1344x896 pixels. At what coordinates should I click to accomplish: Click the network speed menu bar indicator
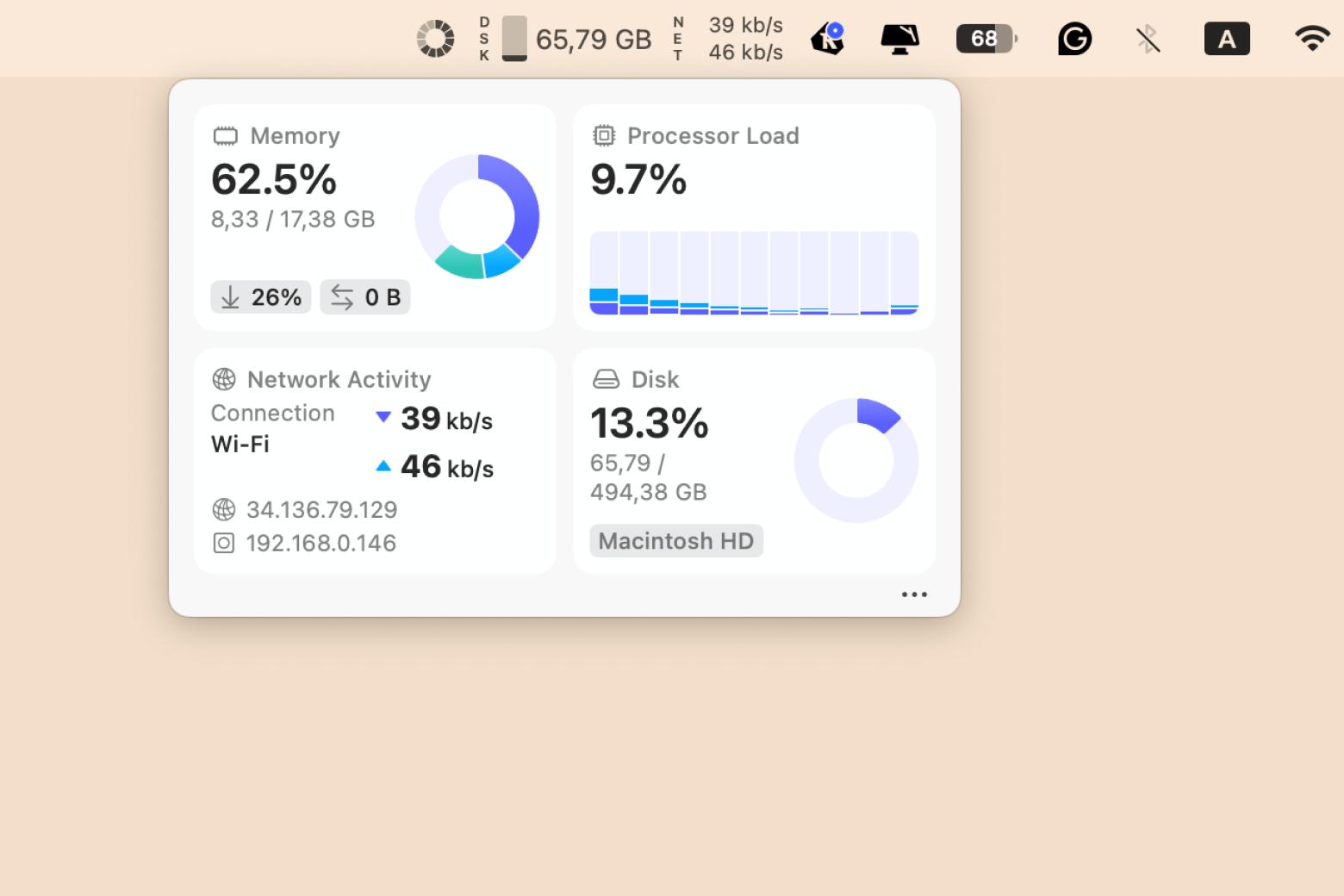click(729, 39)
